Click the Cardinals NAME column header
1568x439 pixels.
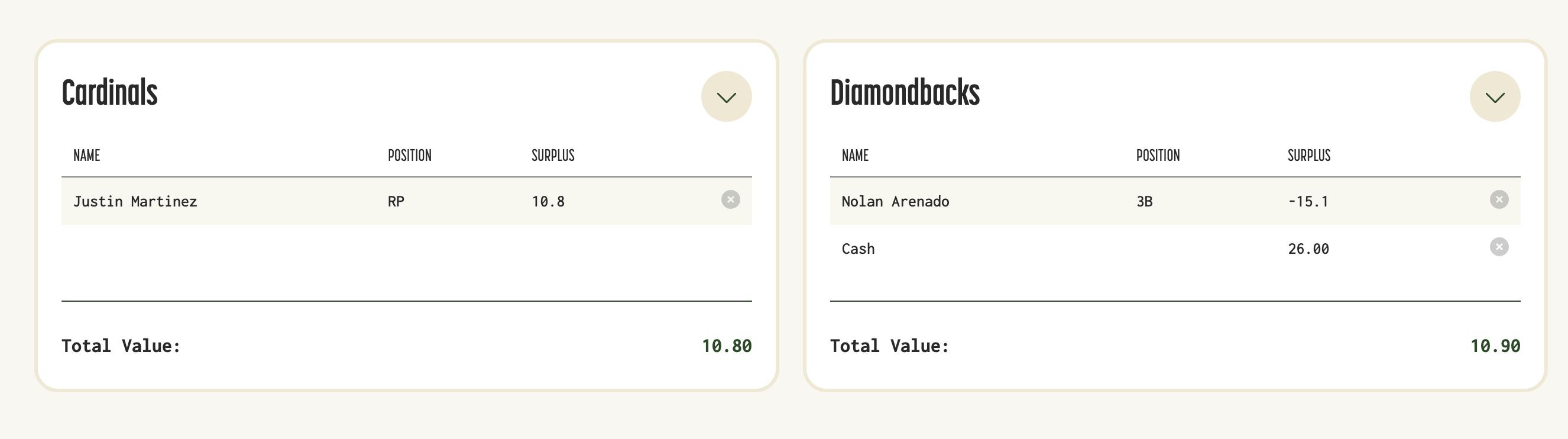pyautogui.click(x=86, y=156)
